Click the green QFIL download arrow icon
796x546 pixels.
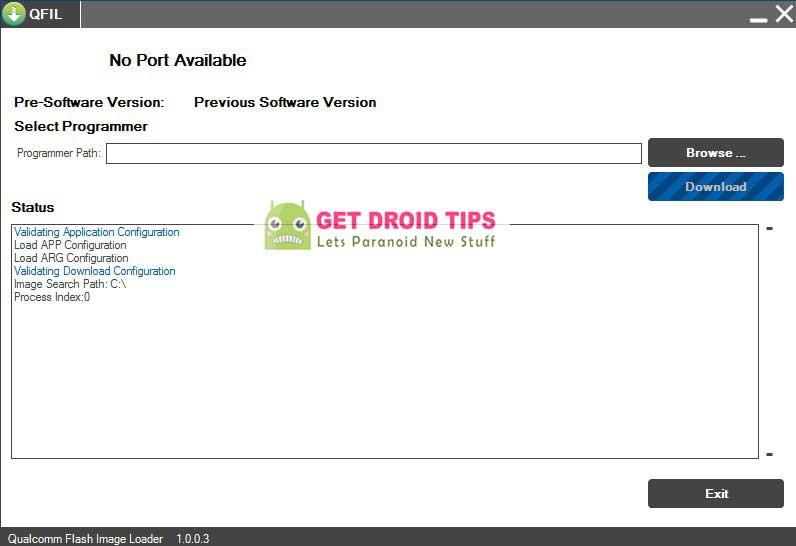click(14, 14)
